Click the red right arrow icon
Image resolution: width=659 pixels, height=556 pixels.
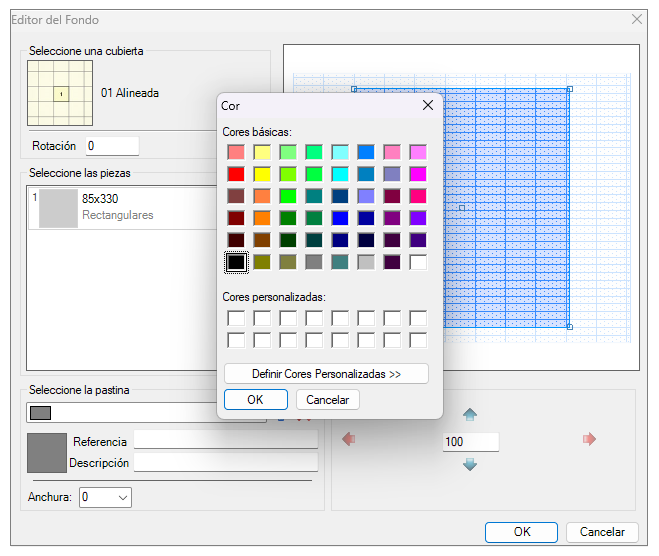click(589, 439)
